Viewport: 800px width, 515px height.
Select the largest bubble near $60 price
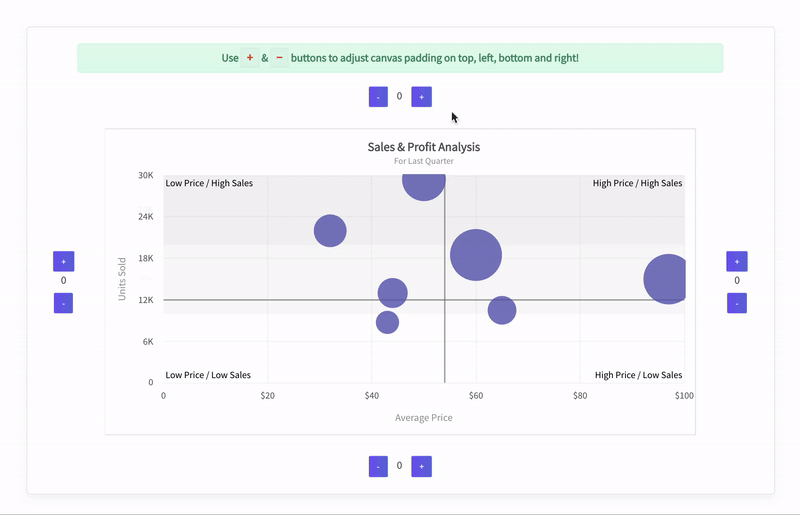tap(476, 255)
